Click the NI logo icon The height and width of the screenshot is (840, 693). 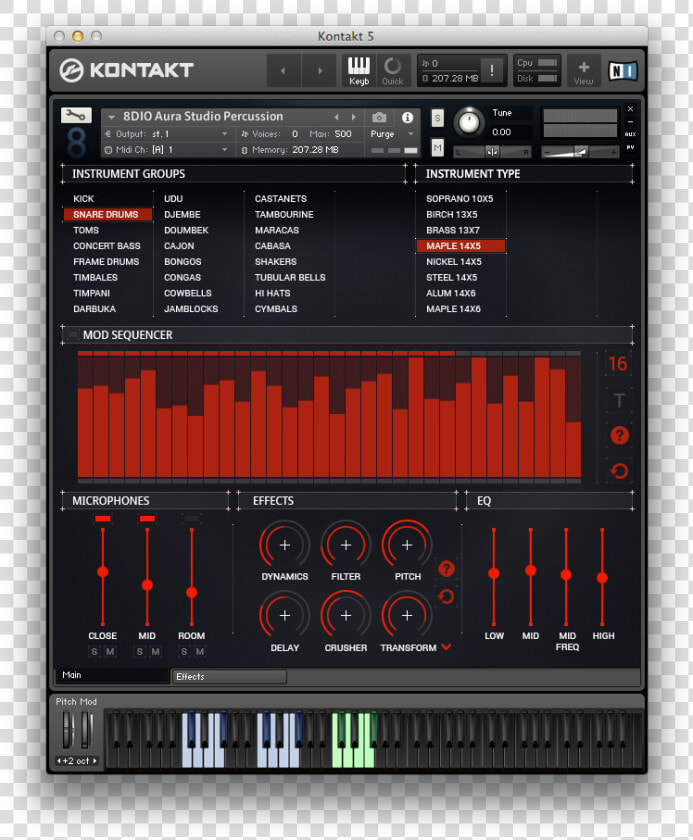(623, 71)
